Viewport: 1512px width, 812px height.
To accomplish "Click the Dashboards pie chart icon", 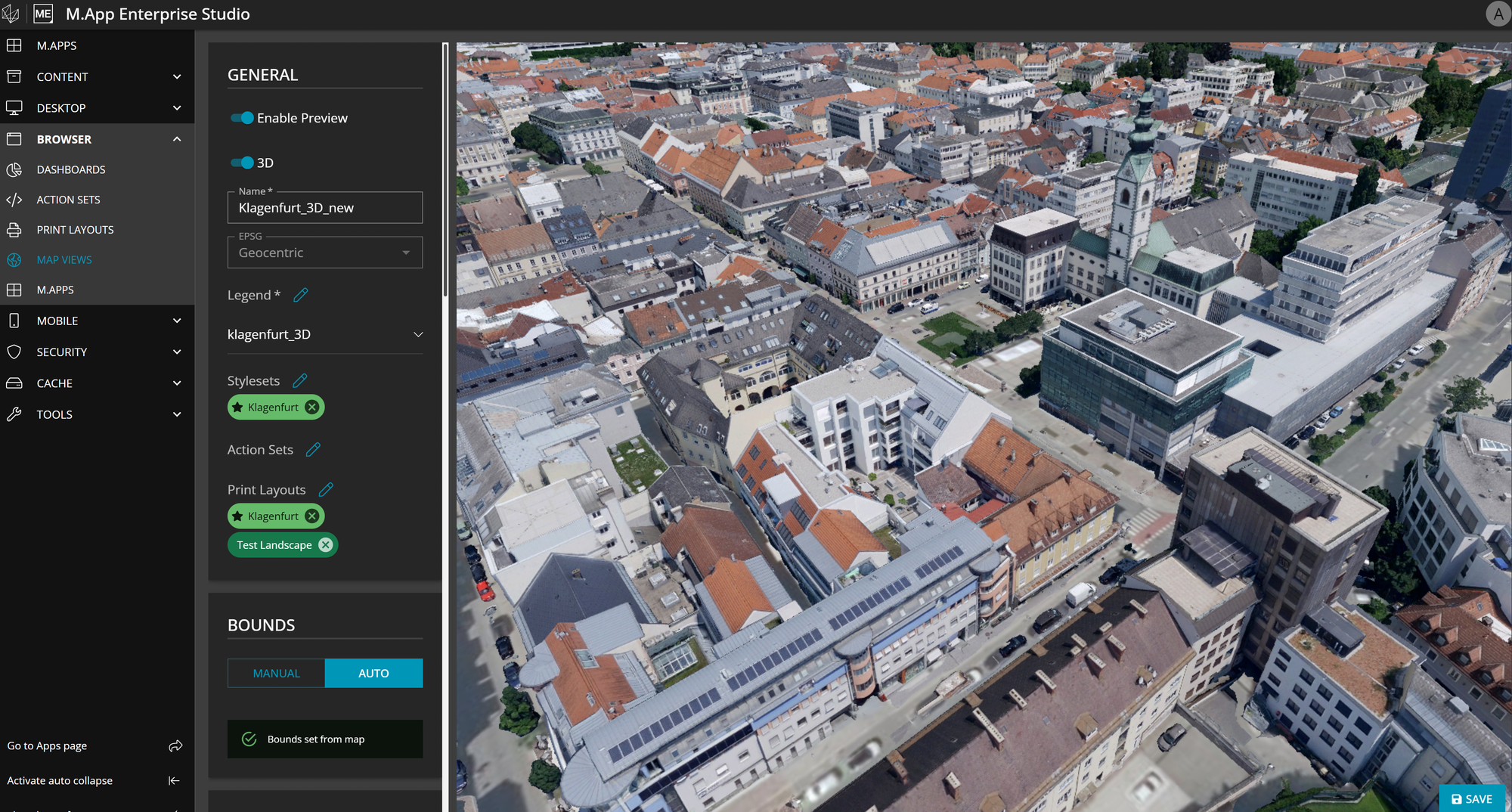I will pyautogui.click(x=14, y=169).
